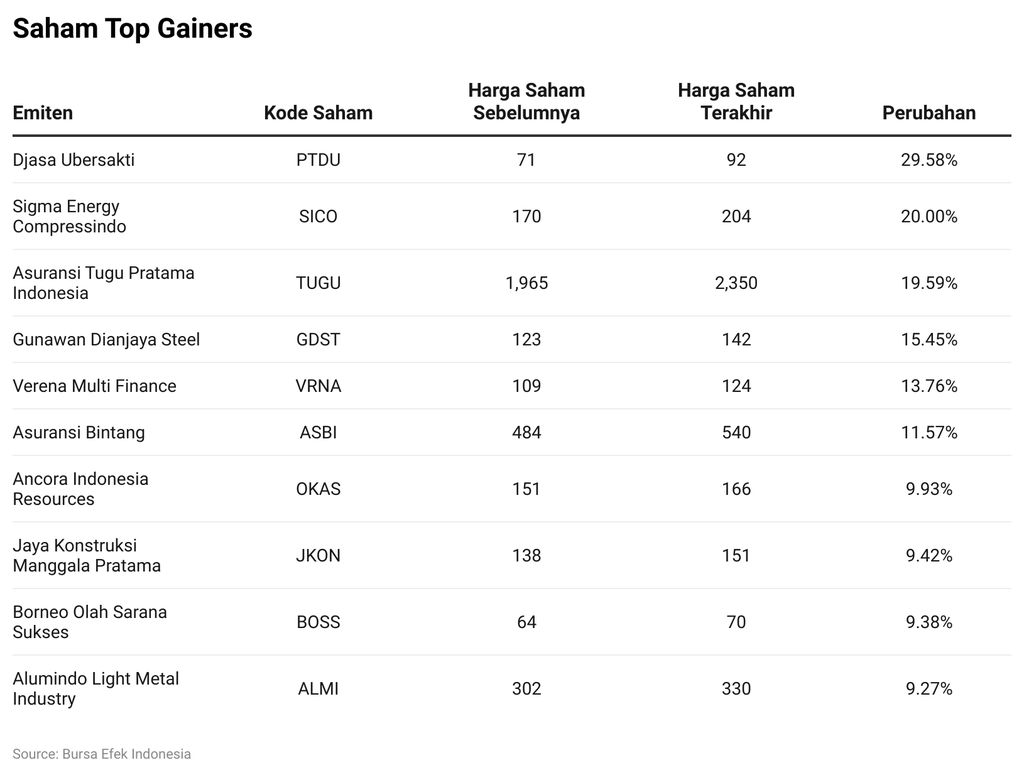
Task: Click the Emiten column header
Action: (x=43, y=113)
